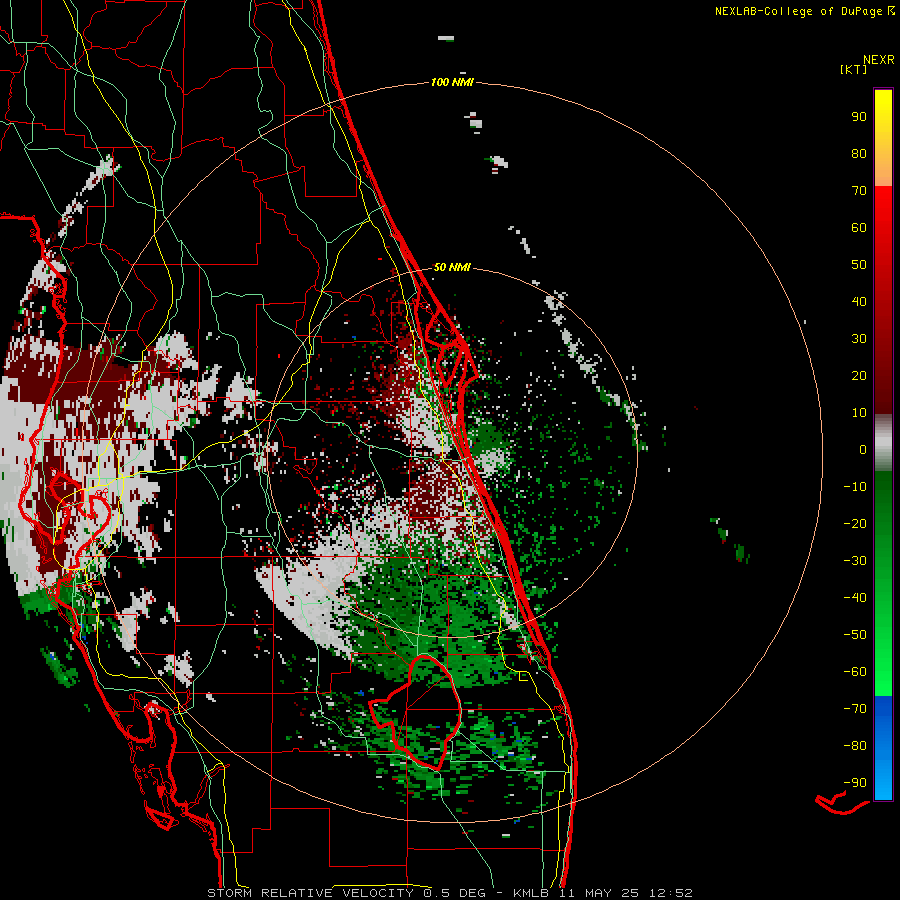Image resolution: width=900 pixels, height=900 pixels.
Task: Click the '30' value on the velocity scale
Action: point(859,339)
